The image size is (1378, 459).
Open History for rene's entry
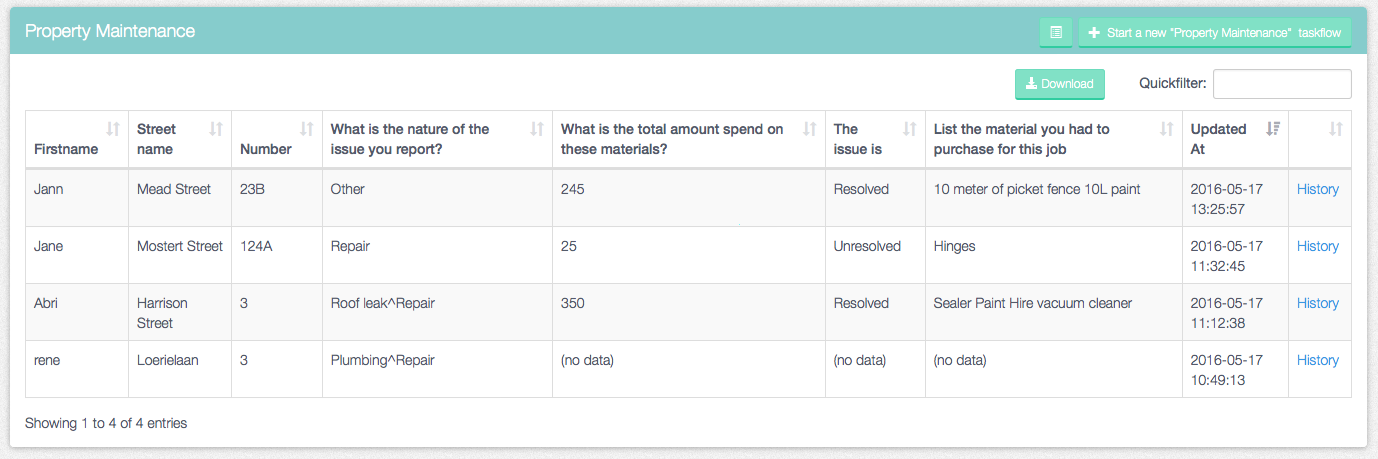[1318, 360]
